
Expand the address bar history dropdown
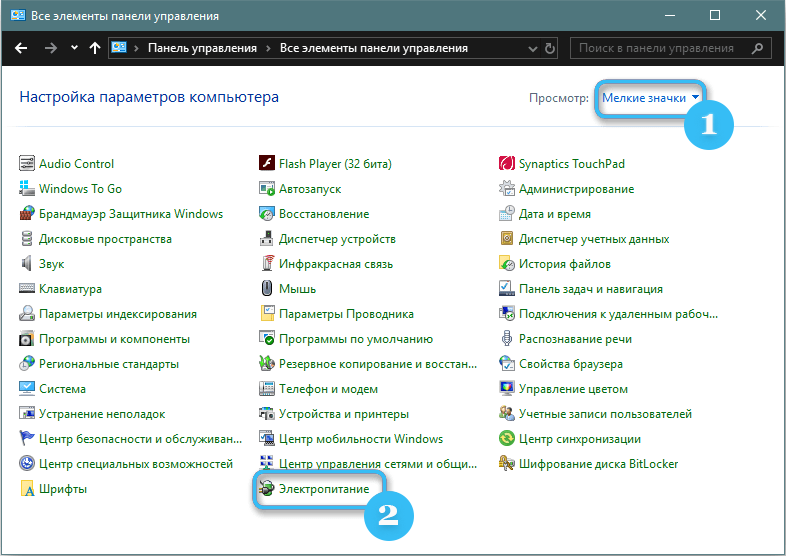click(533, 49)
